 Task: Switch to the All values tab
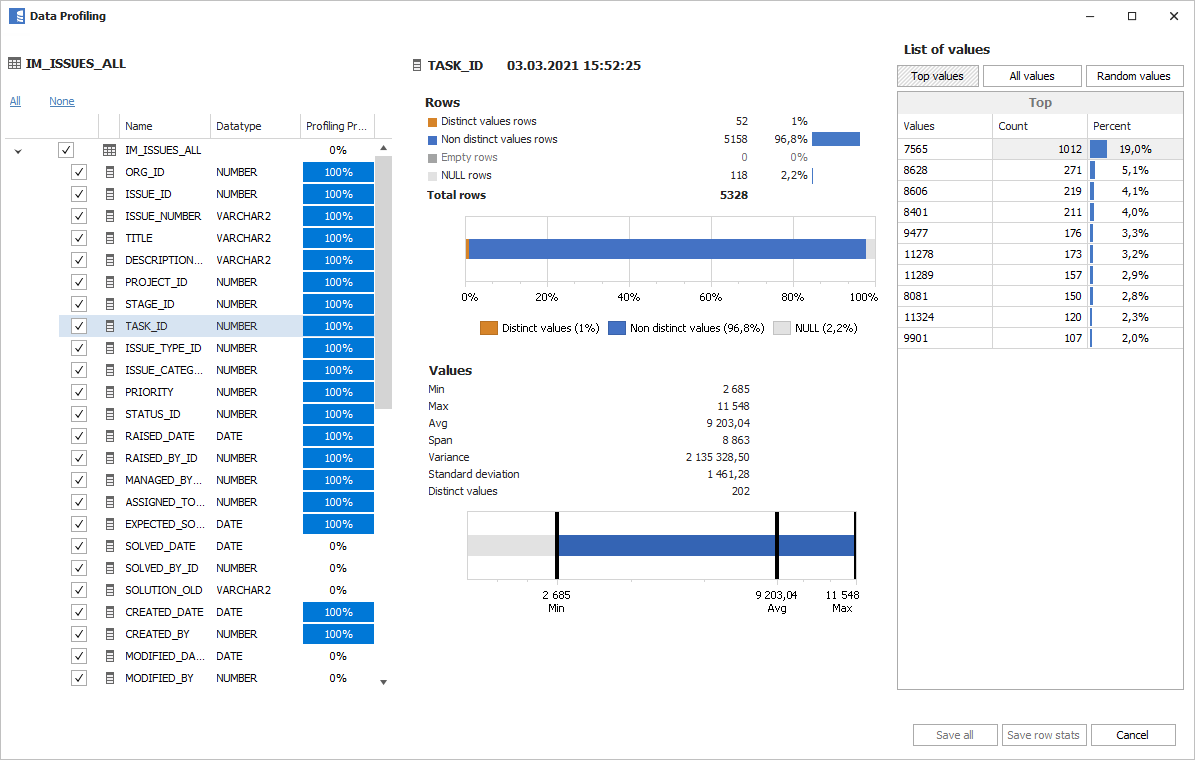[1032, 76]
